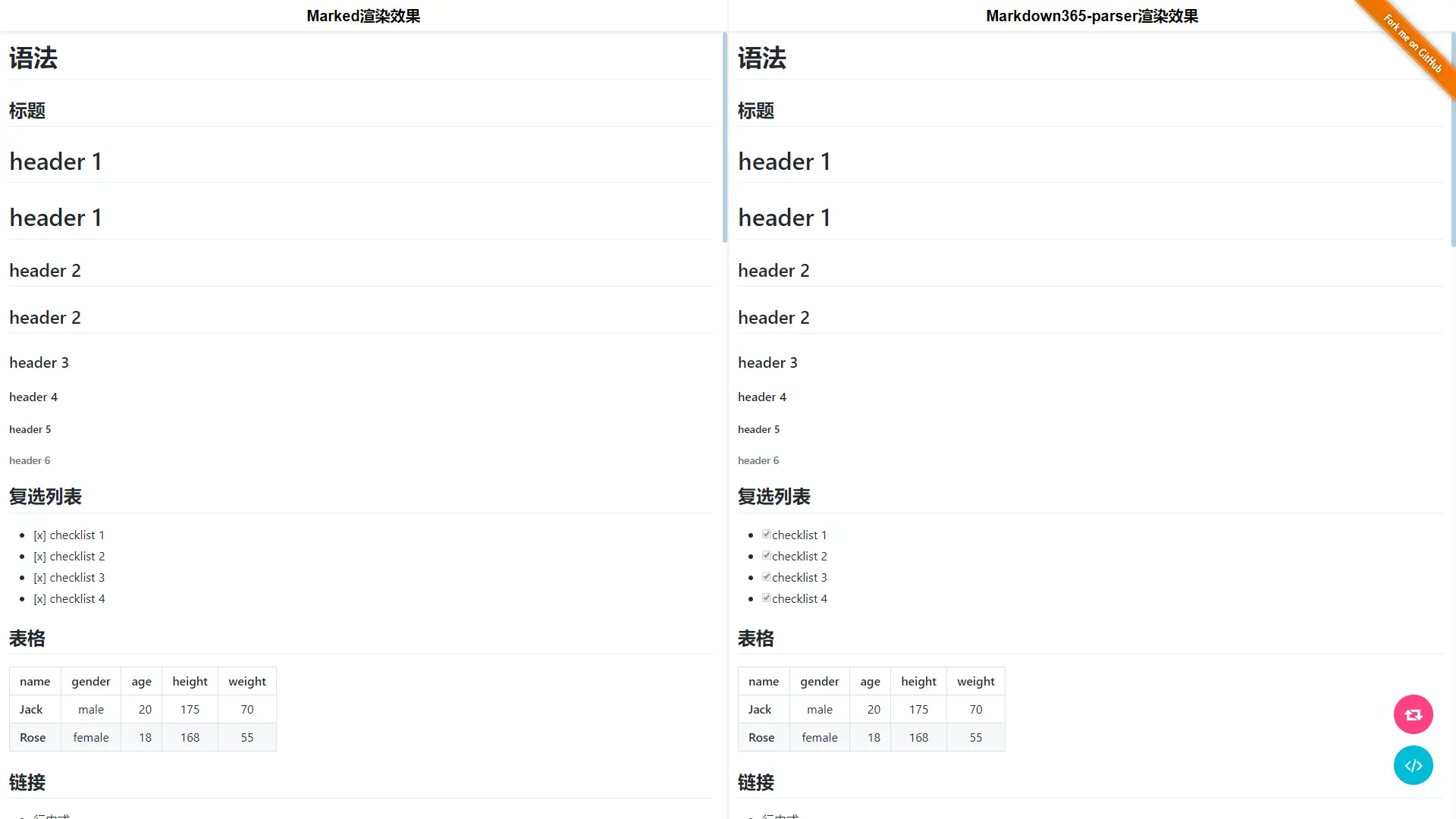The height and width of the screenshot is (819, 1456).
Task: Select the 'Markdown365-parser渲染效果' panel title
Action: point(1091,15)
